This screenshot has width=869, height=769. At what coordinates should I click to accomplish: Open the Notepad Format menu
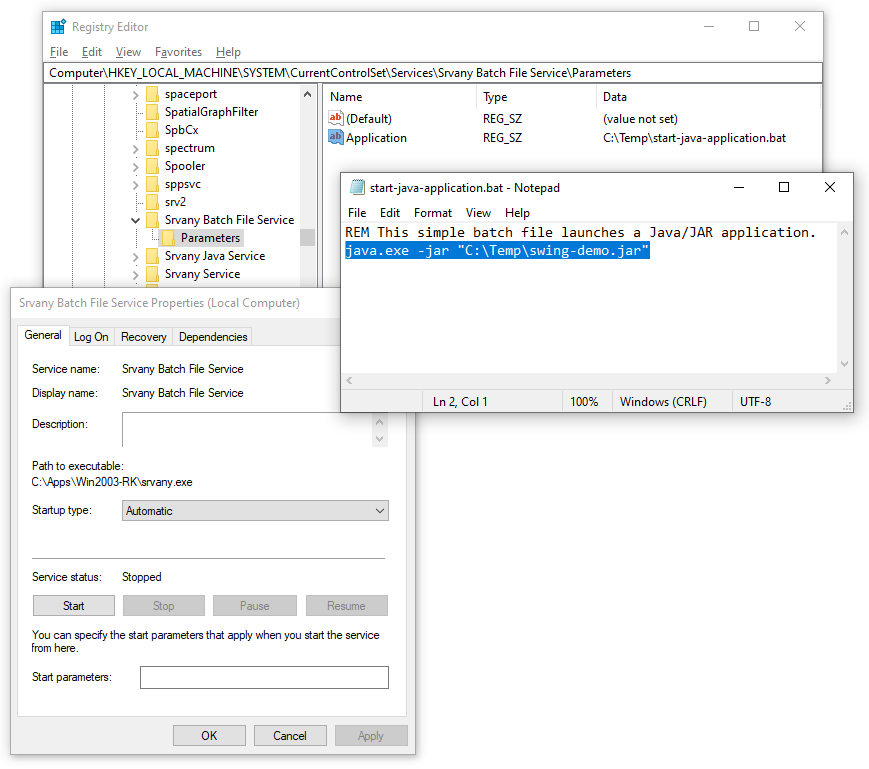(x=433, y=213)
